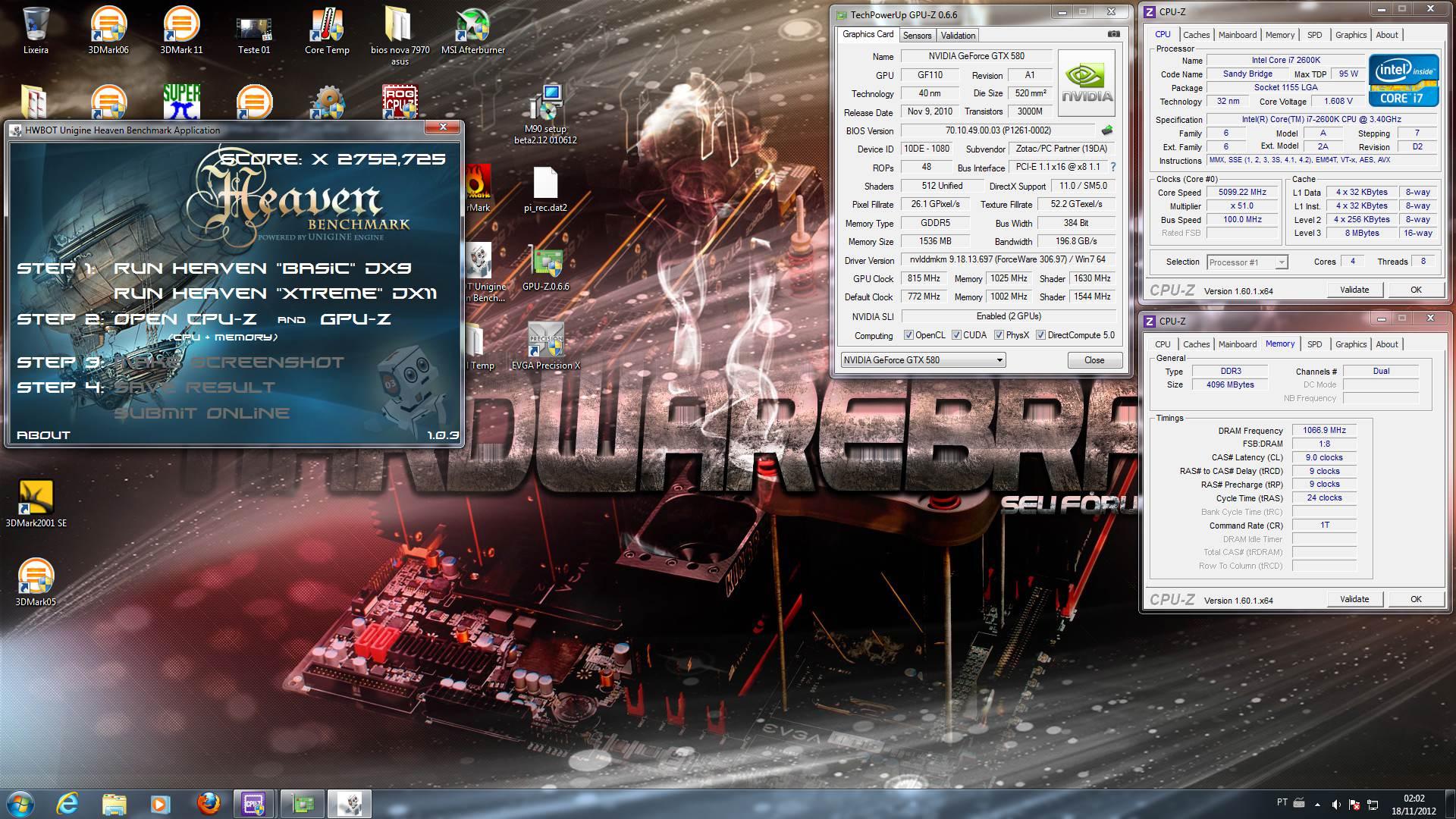
Task: Click the Core Speed value 5099.22 MHz
Action: click(x=1241, y=193)
